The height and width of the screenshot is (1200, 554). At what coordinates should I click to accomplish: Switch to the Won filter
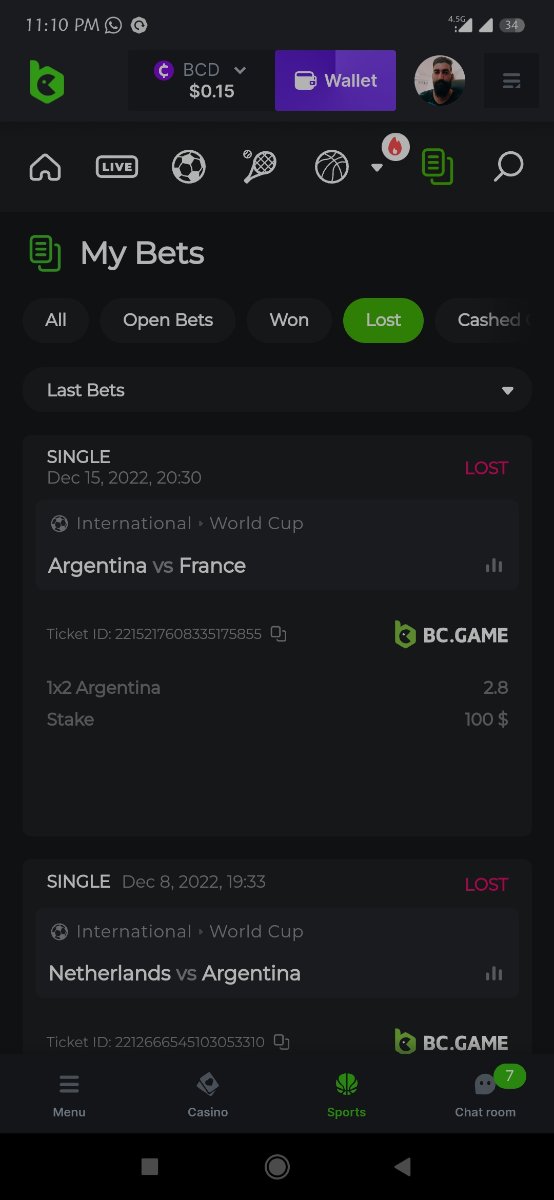coord(289,320)
